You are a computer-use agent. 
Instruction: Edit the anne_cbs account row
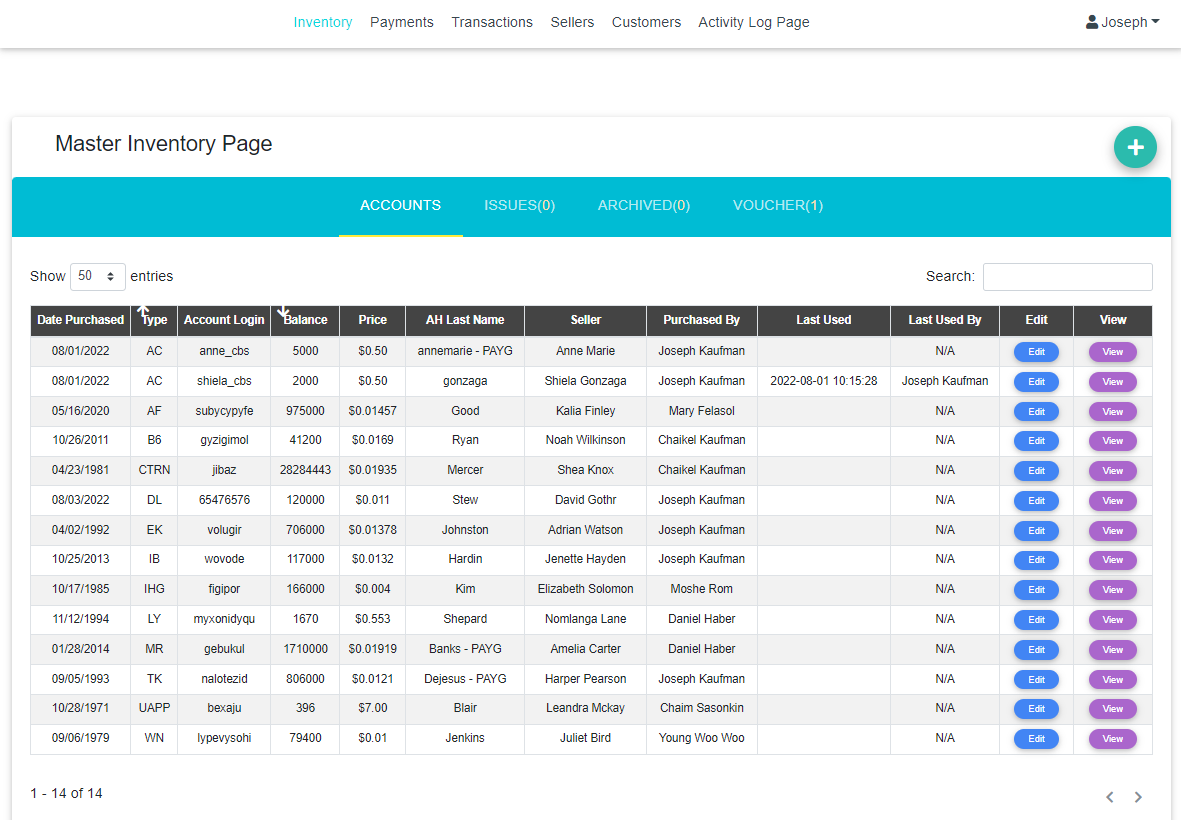click(x=1036, y=352)
